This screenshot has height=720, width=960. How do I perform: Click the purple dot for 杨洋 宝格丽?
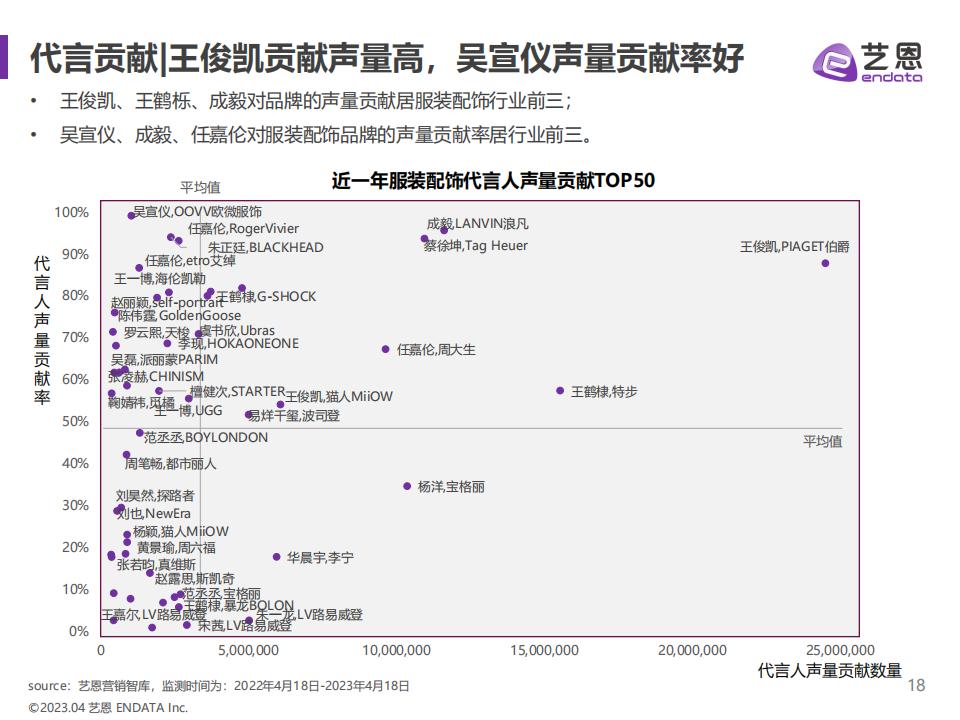[x=407, y=486]
